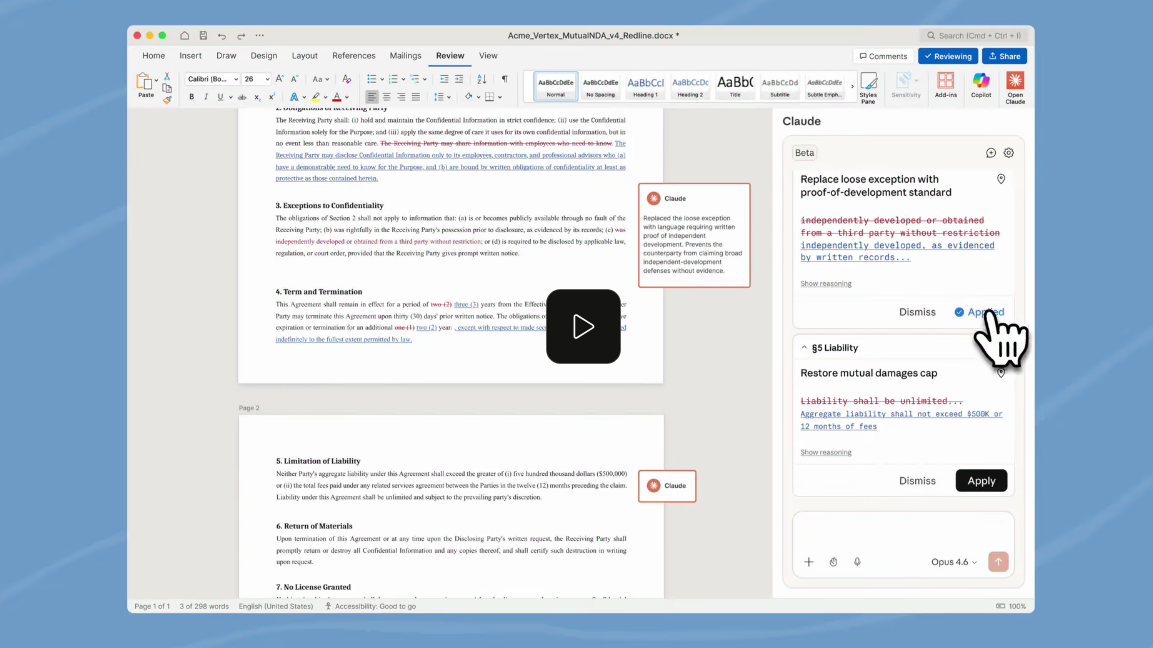This screenshot has width=1153, height=648.
Task: Open the References tab
Action: [x=354, y=56]
